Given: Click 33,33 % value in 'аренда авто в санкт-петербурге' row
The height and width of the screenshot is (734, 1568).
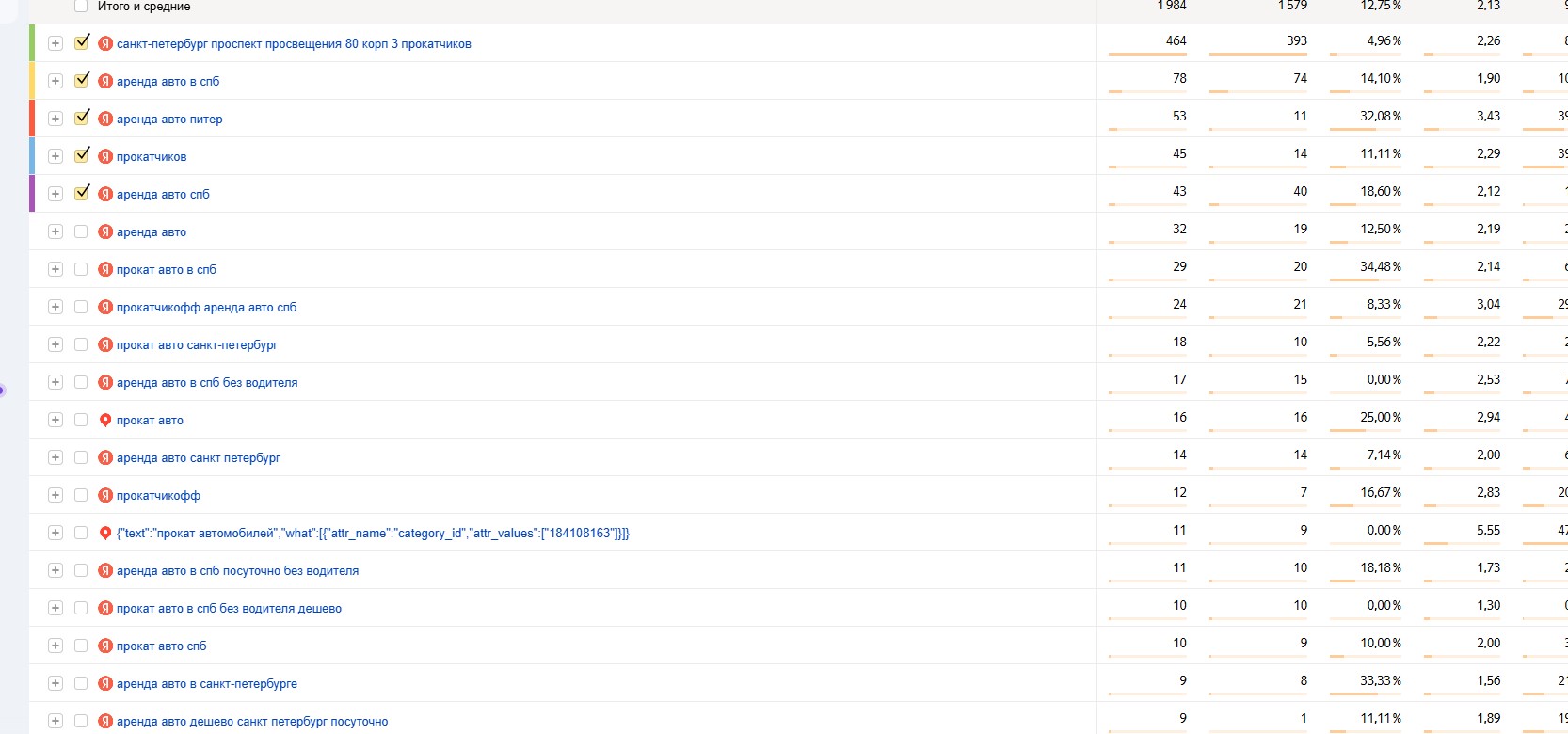Looking at the screenshot, I should [x=1380, y=680].
